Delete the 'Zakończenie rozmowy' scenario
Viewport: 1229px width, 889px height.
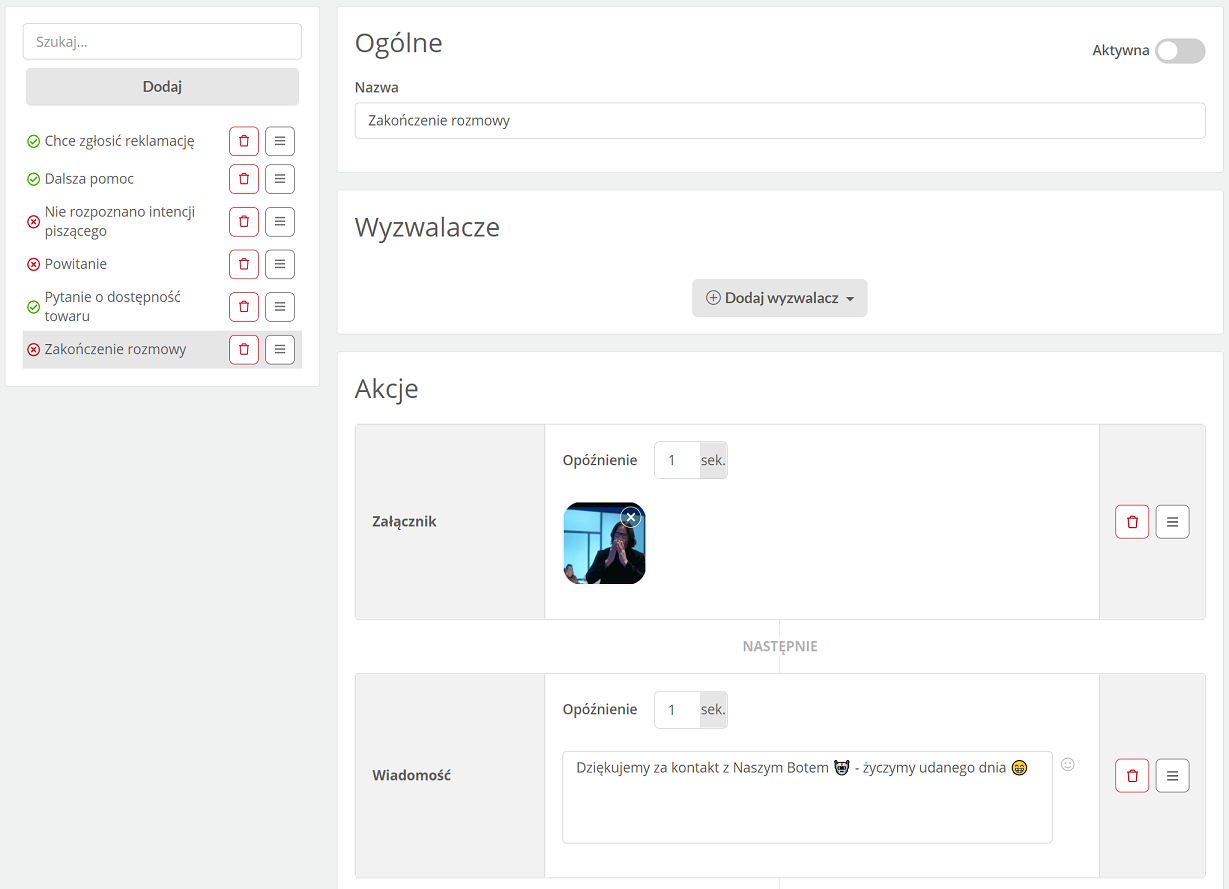coord(244,349)
